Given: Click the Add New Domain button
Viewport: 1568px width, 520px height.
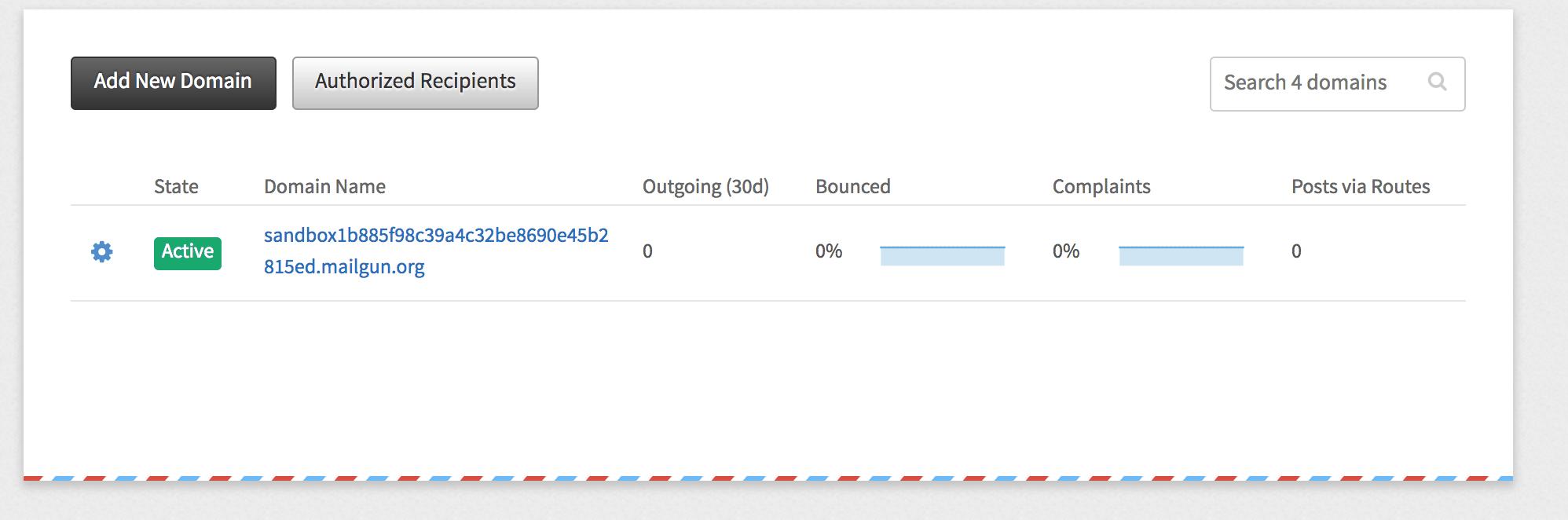Looking at the screenshot, I should pos(173,82).
